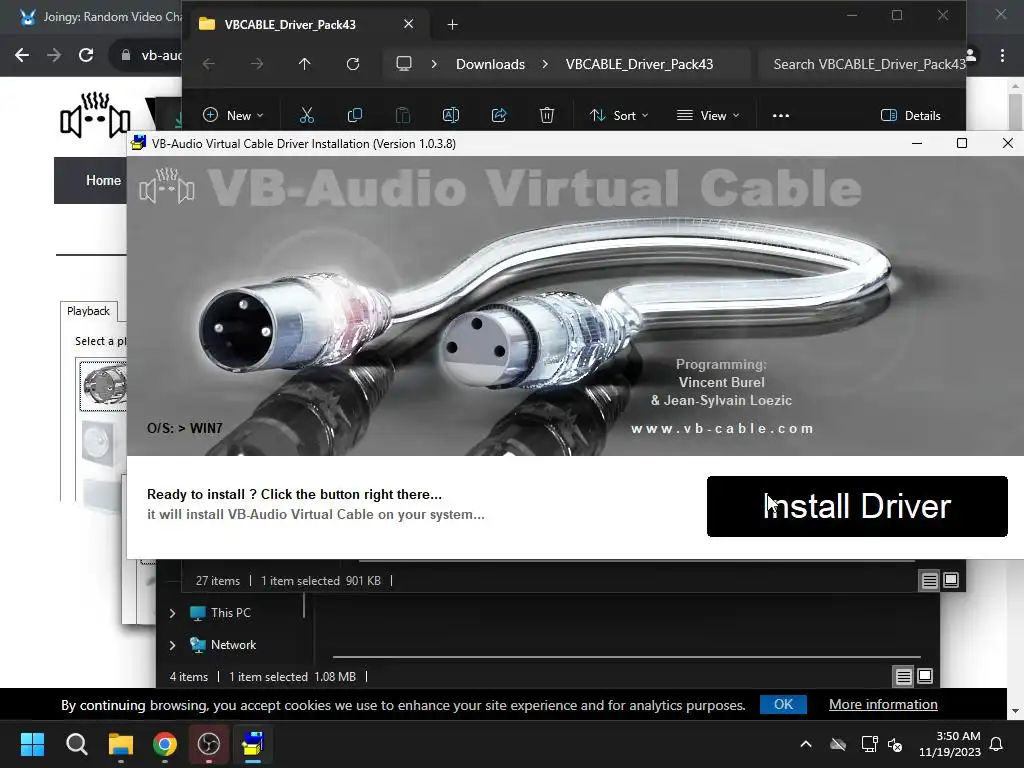1024x768 pixels.
Task: Click Share icon in File Explorer toolbar
Action: click(499, 116)
